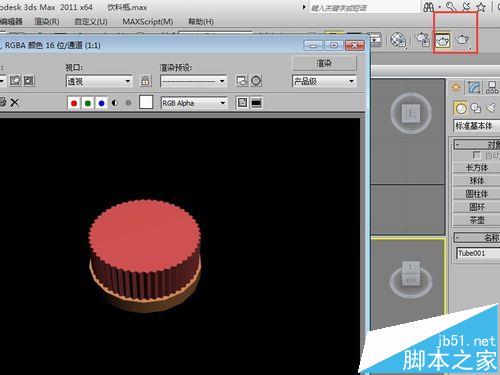This screenshot has width=500, height=375.
Task: Click the Clear image X icon
Action: point(14,102)
